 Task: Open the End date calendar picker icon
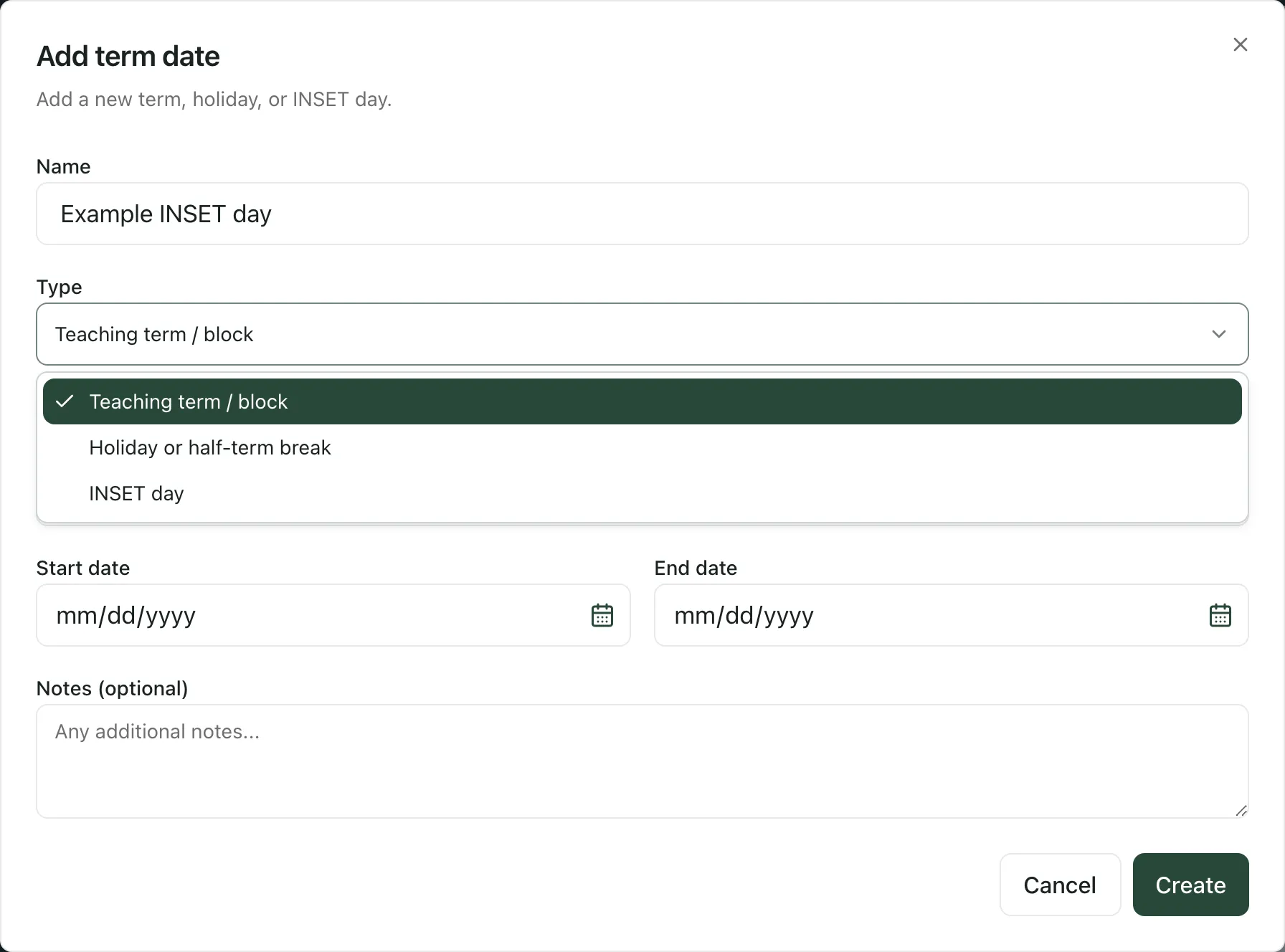(1220, 615)
